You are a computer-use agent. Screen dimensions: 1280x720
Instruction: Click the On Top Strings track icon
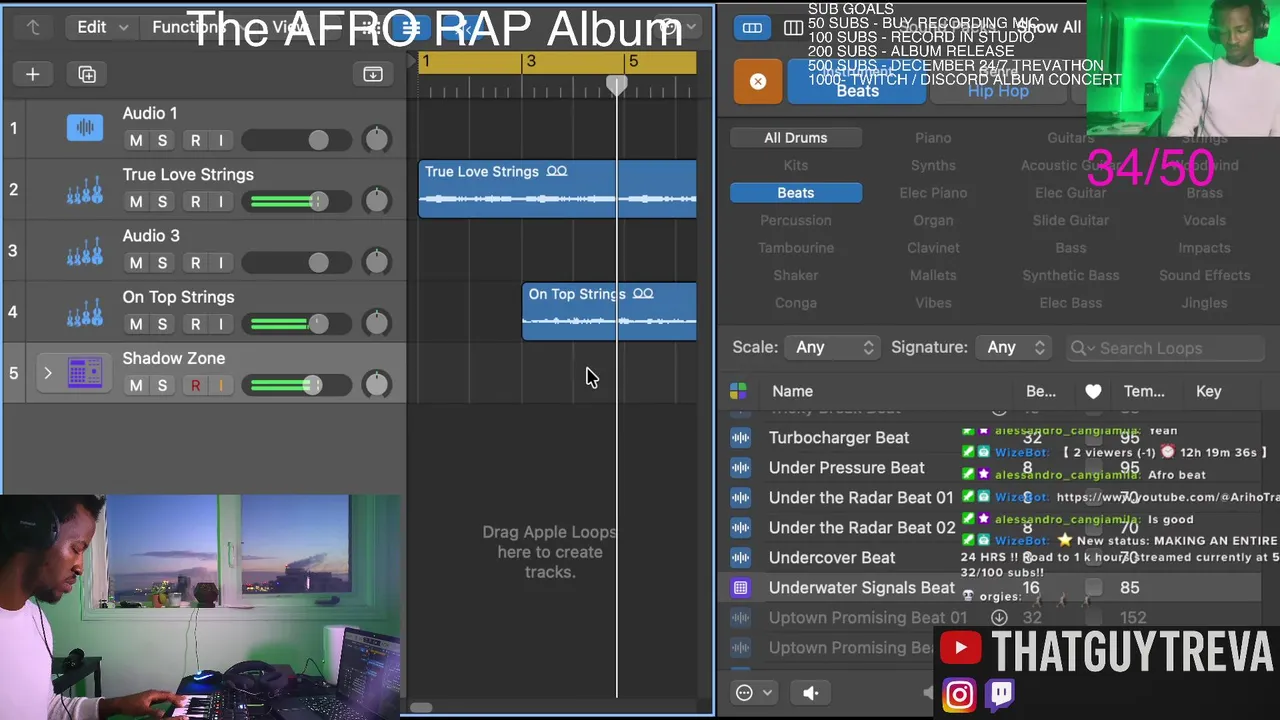coord(85,311)
